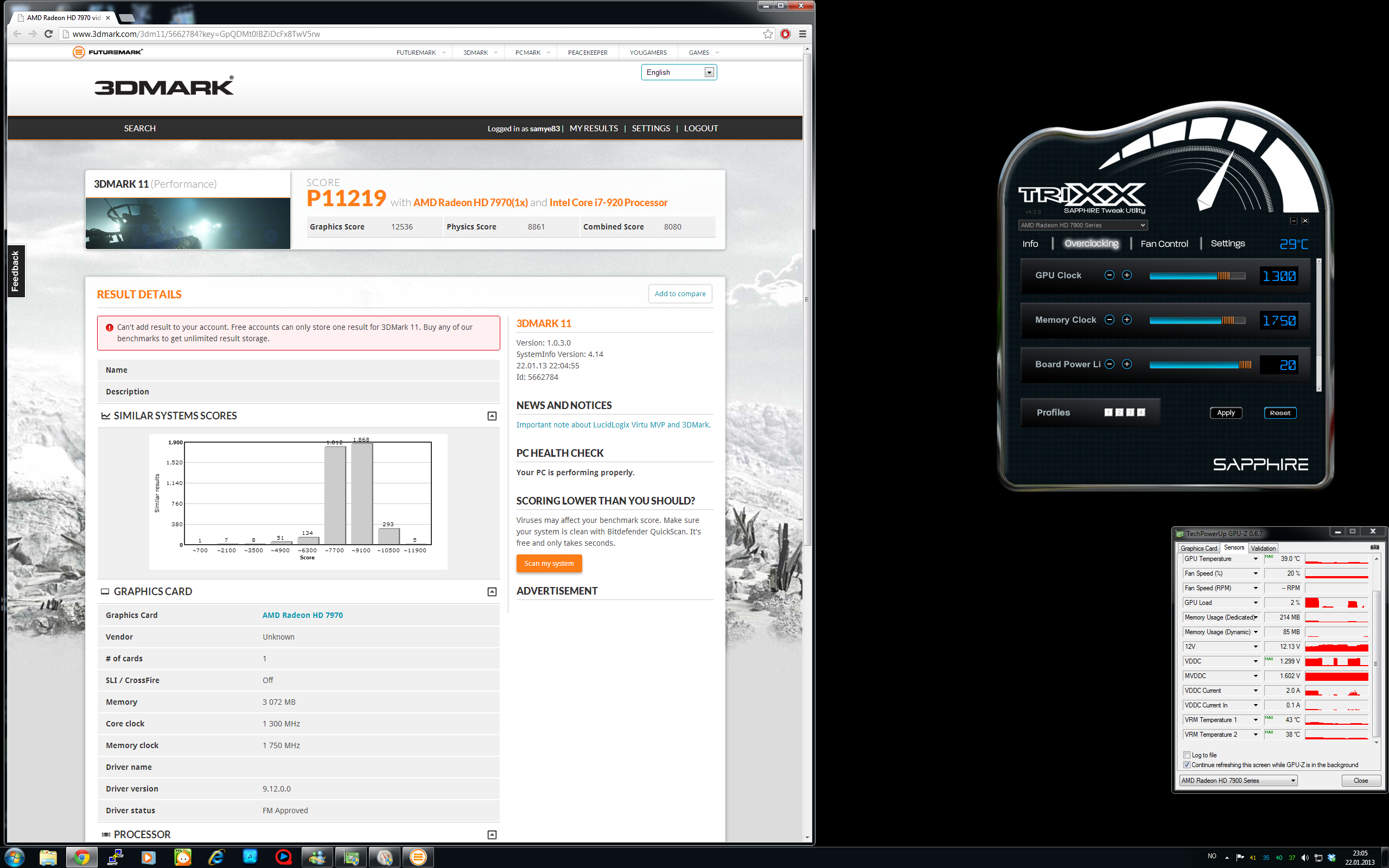Go back in Chrome
The image size is (1389, 868).
[x=17, y=34]
